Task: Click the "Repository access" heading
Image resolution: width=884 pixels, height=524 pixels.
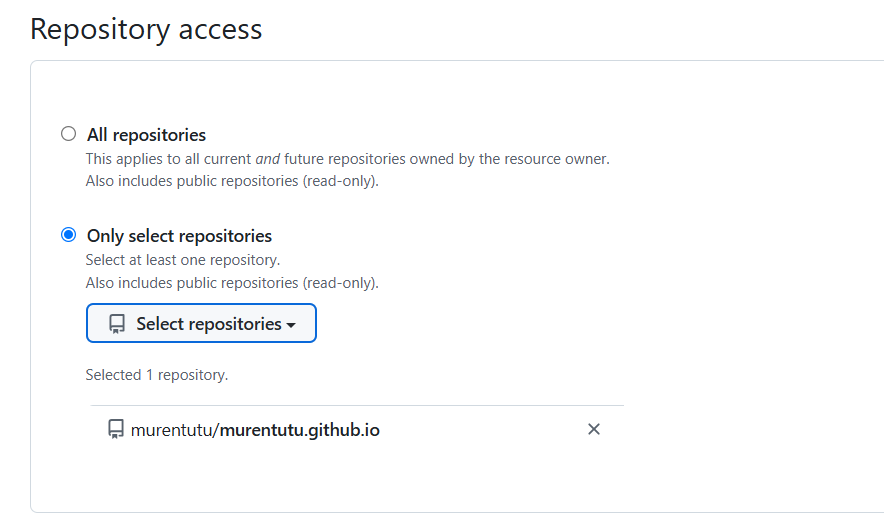Action: pyautogui.click(x=146, y=29)
